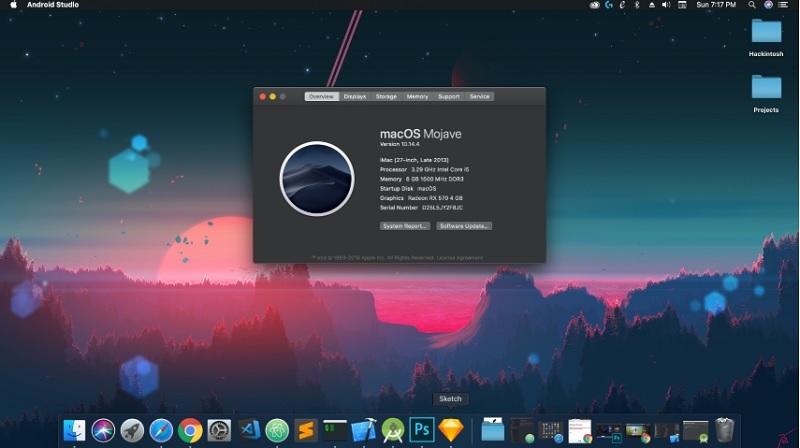
Task: Select the Overview tab
Action: tap(321, 96)
